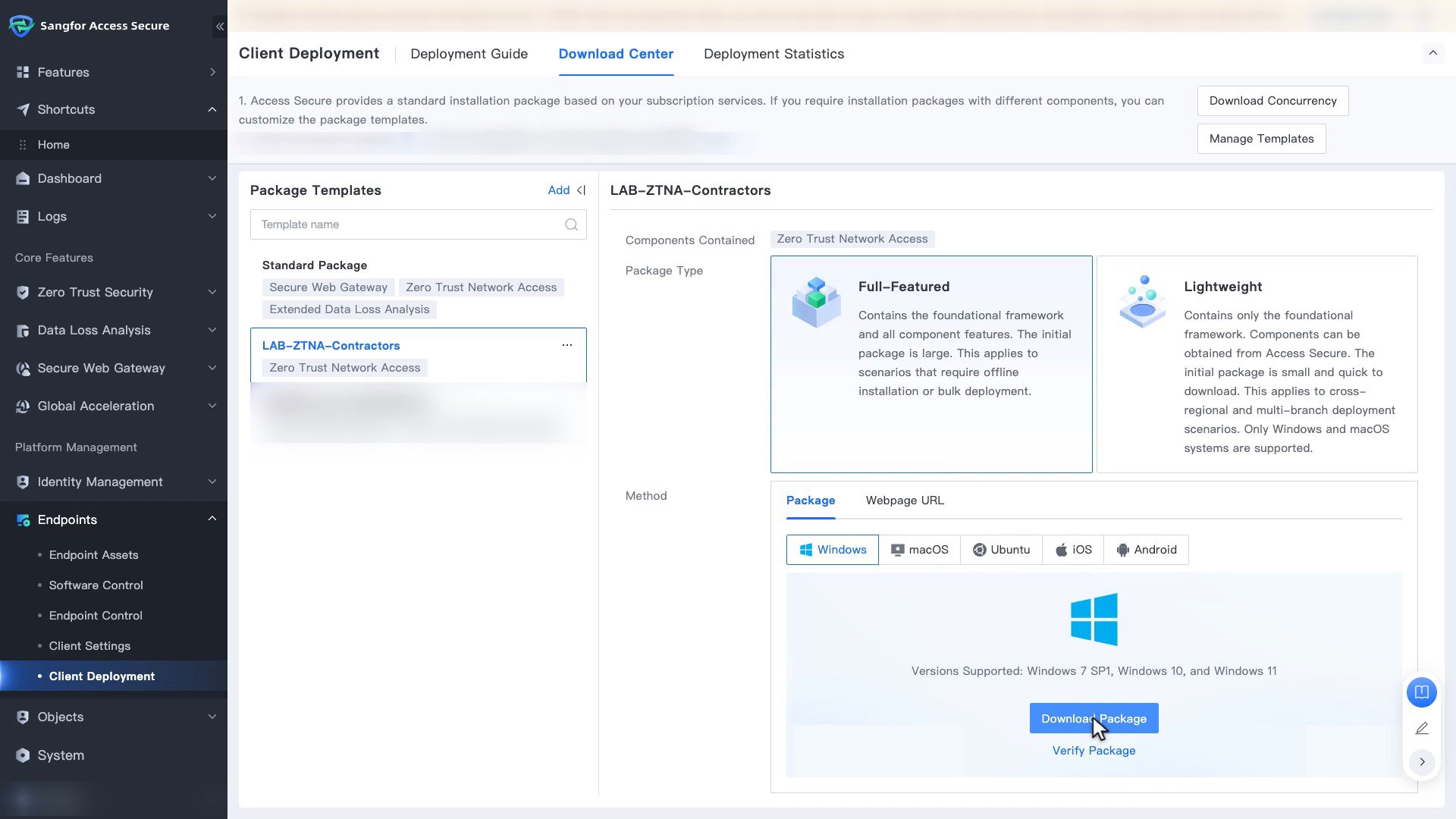
Task: Select the Lightweight package type card
Action: click(1257, 364)
